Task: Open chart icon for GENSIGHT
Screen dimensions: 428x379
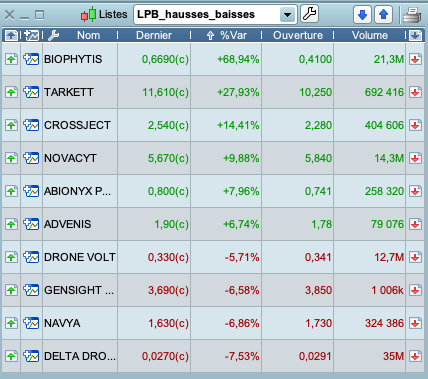Action: [x=31, y=290]
